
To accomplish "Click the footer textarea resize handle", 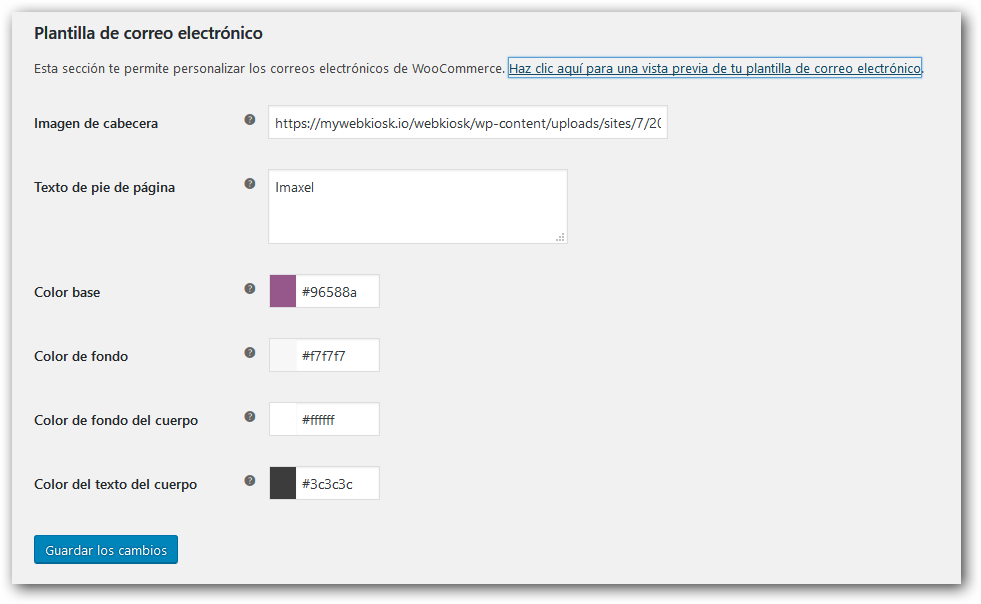I will tap(561, 237).
